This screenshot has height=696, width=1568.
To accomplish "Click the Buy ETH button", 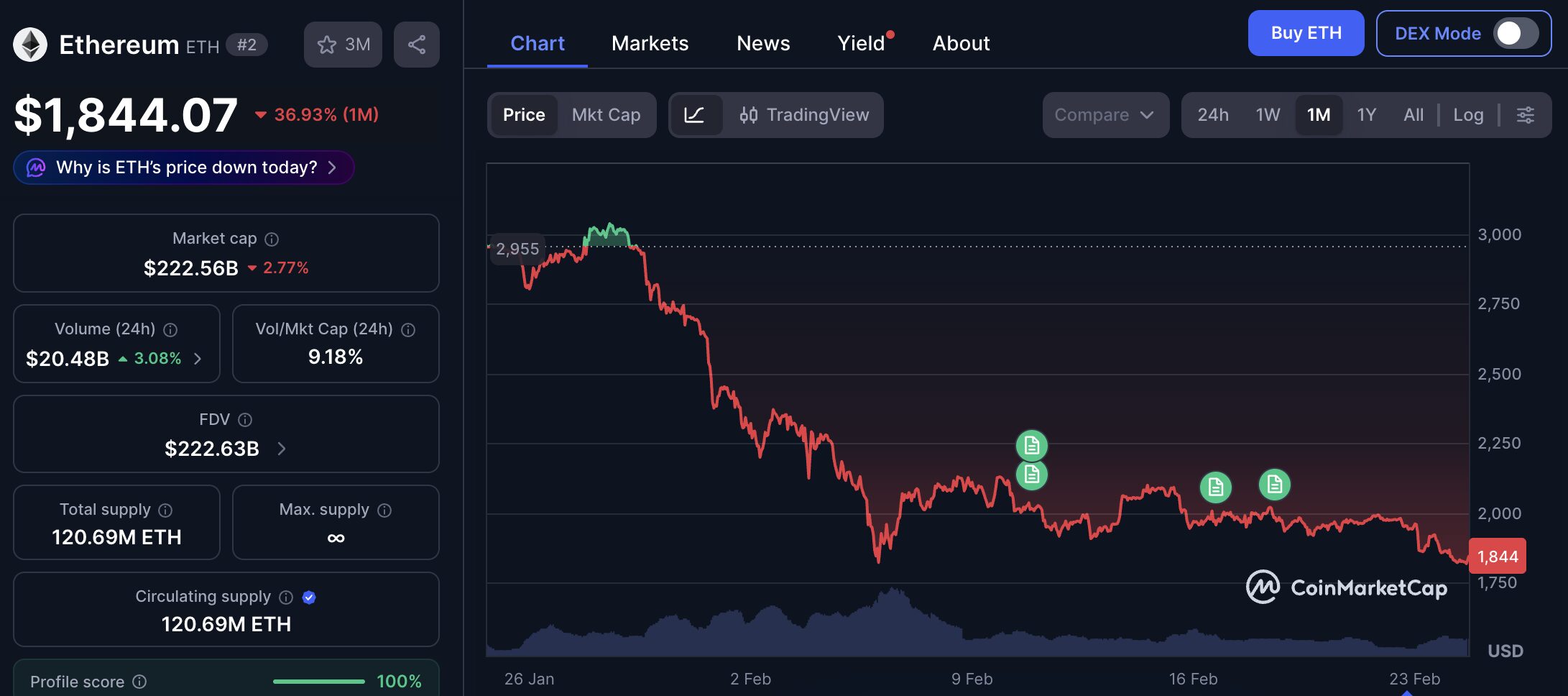I will [x=1306, y=33].
